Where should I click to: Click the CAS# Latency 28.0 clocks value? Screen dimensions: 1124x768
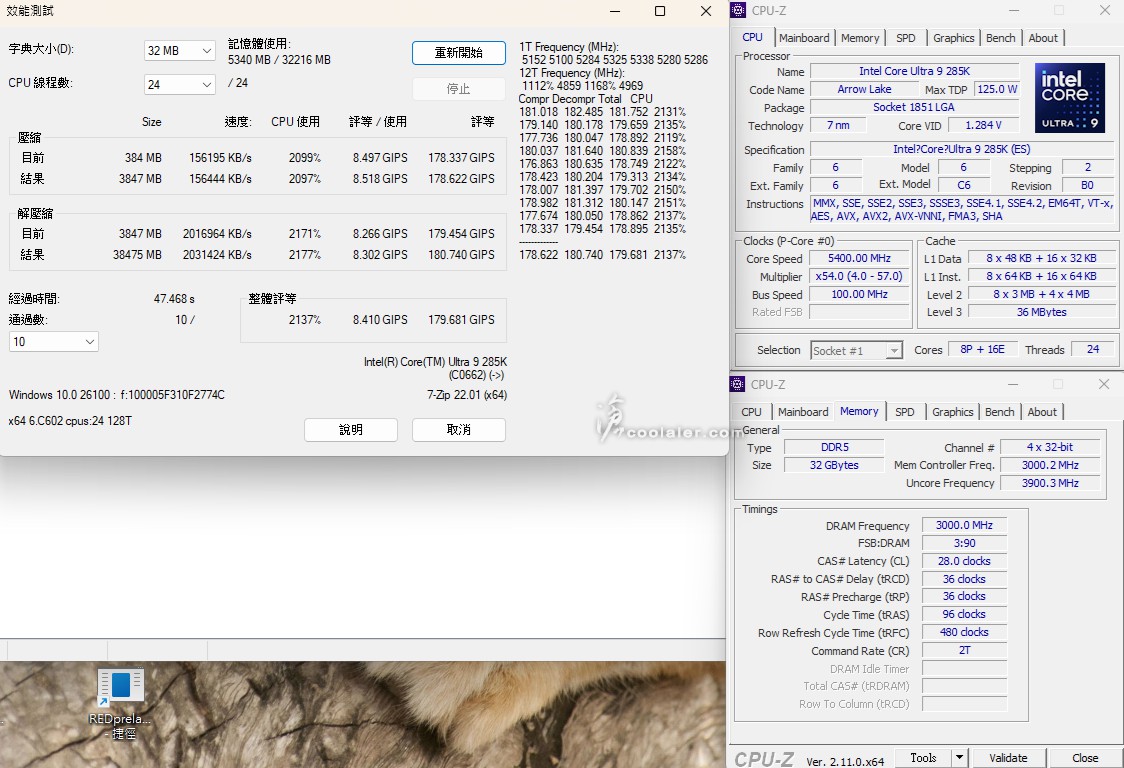pyautogui.click(x=964, y=561)
